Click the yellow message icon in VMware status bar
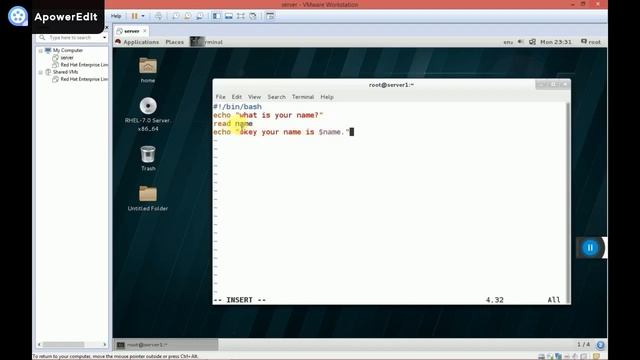This screenshot has width=640, height=360. pos(596,357)
